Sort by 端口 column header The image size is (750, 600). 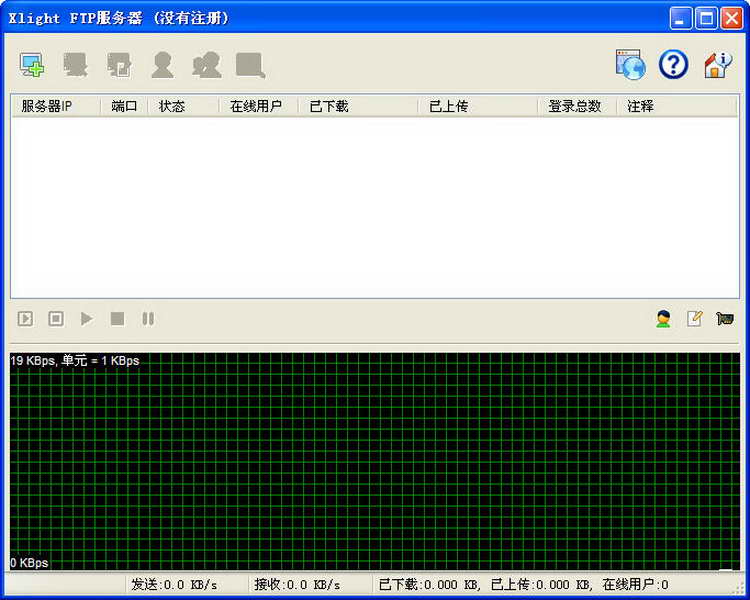(124, 106)
